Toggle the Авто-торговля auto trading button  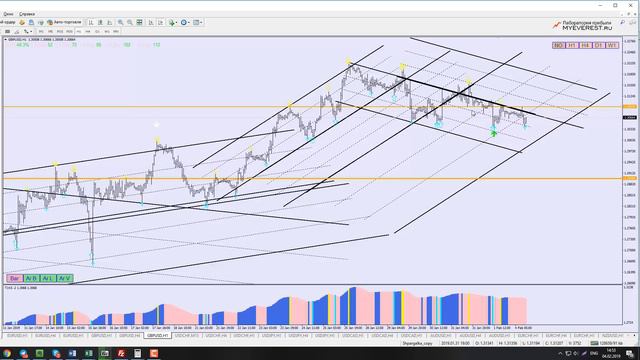64,22
